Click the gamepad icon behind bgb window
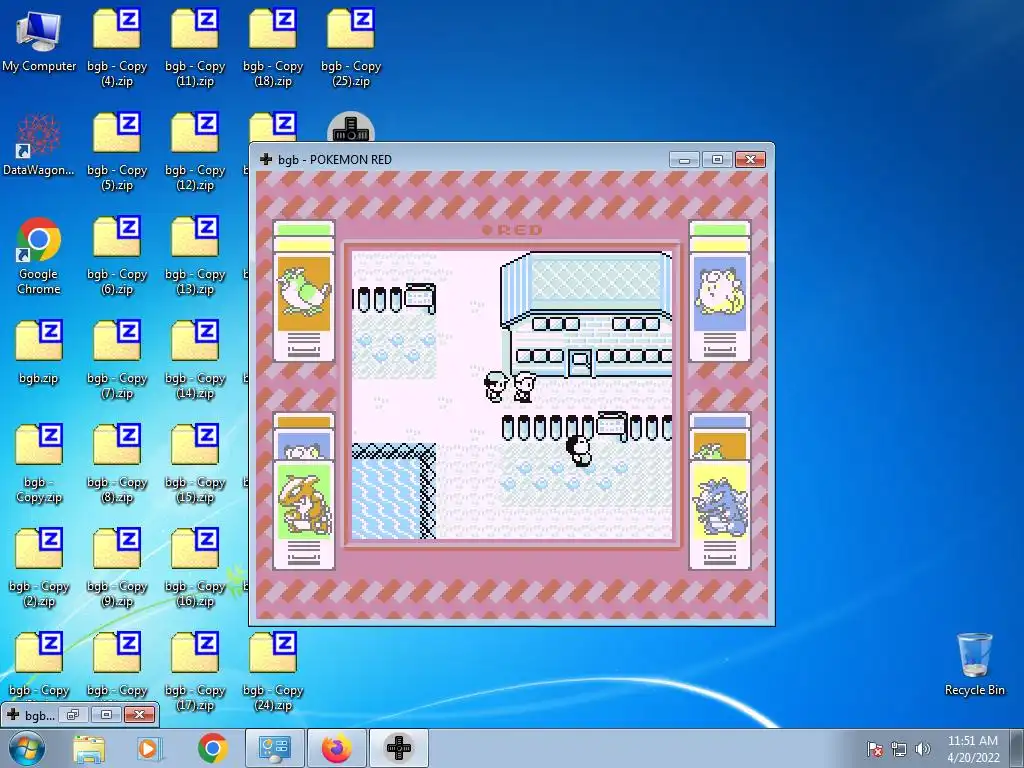The height and width of the screenshot is (768, 1024). point(351,127)
